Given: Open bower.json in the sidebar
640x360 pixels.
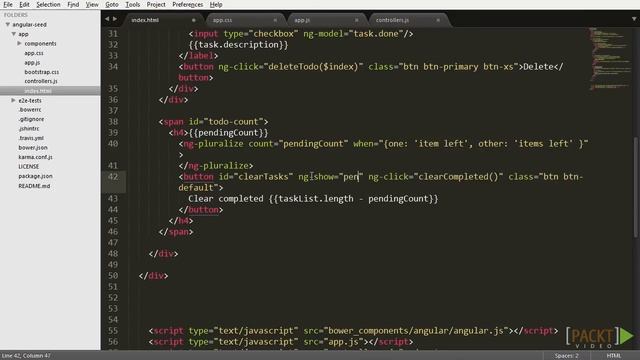Looking at the screenshot, I should (x=33, y=147).
